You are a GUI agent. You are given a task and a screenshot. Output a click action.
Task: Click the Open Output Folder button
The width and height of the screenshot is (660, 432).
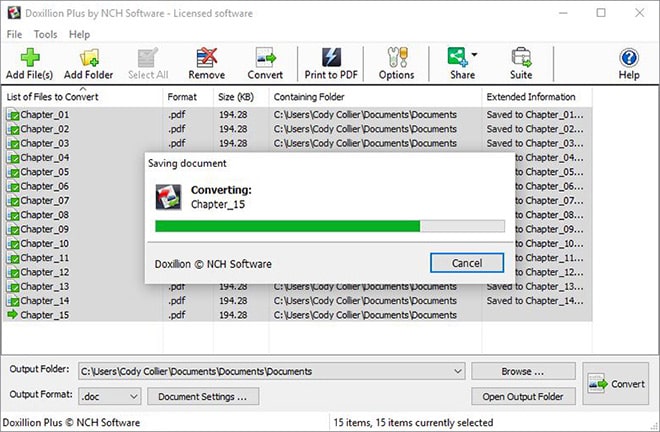523,396
